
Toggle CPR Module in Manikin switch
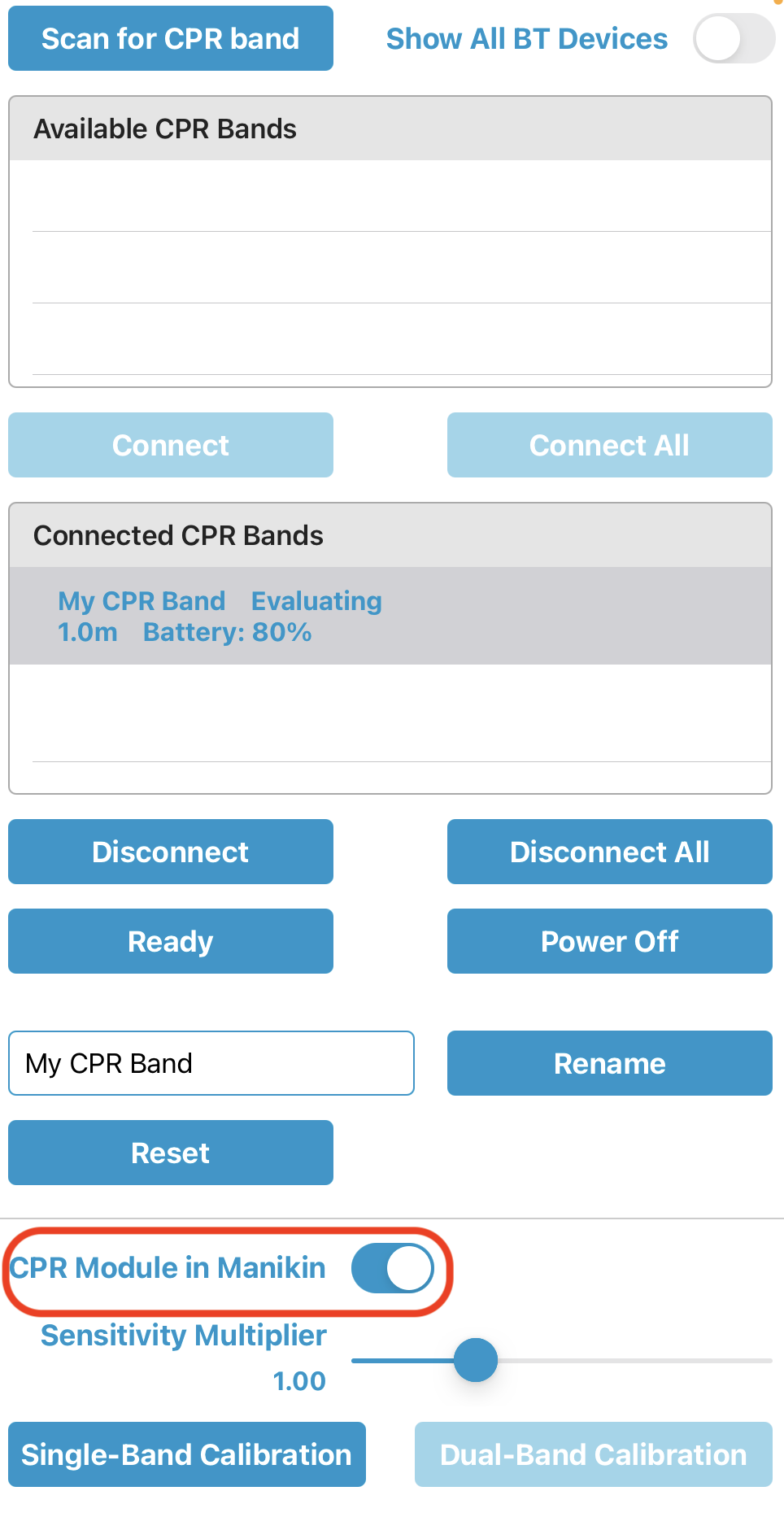(x=393, y=1268)
